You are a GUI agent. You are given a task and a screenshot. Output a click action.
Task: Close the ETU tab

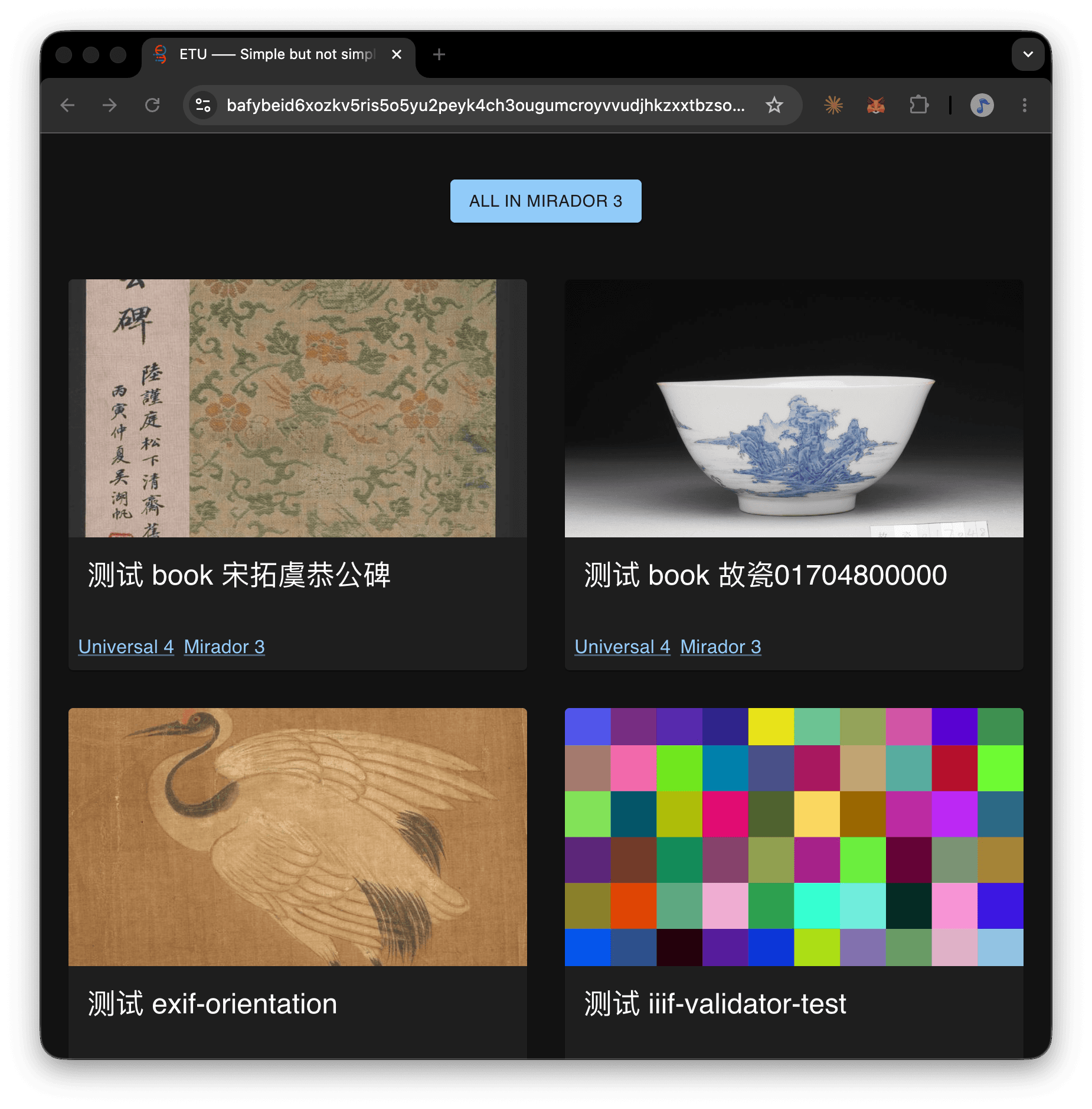pyautogui.click(x=397, y=54)
